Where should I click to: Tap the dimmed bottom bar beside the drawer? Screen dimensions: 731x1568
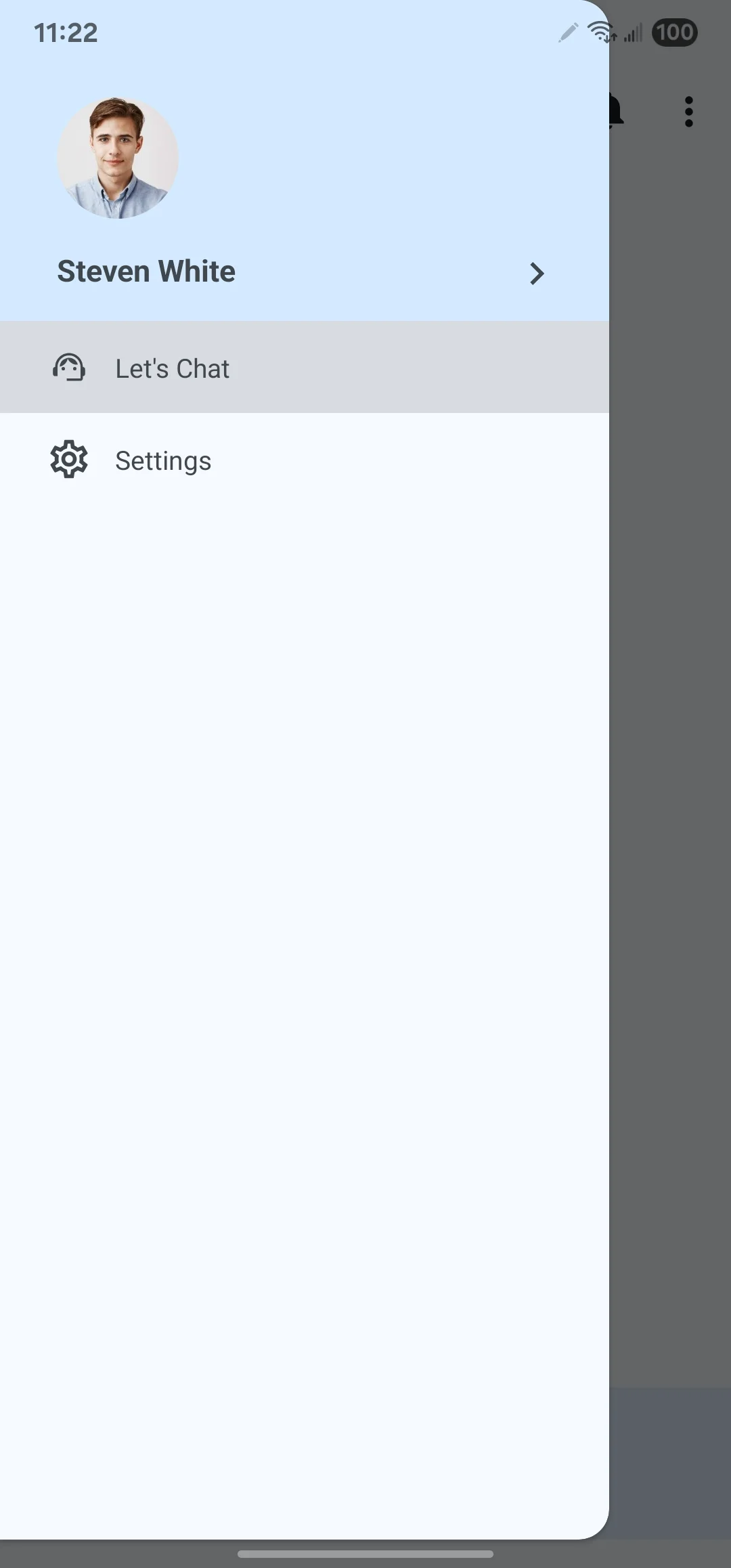pos(670,1464)
